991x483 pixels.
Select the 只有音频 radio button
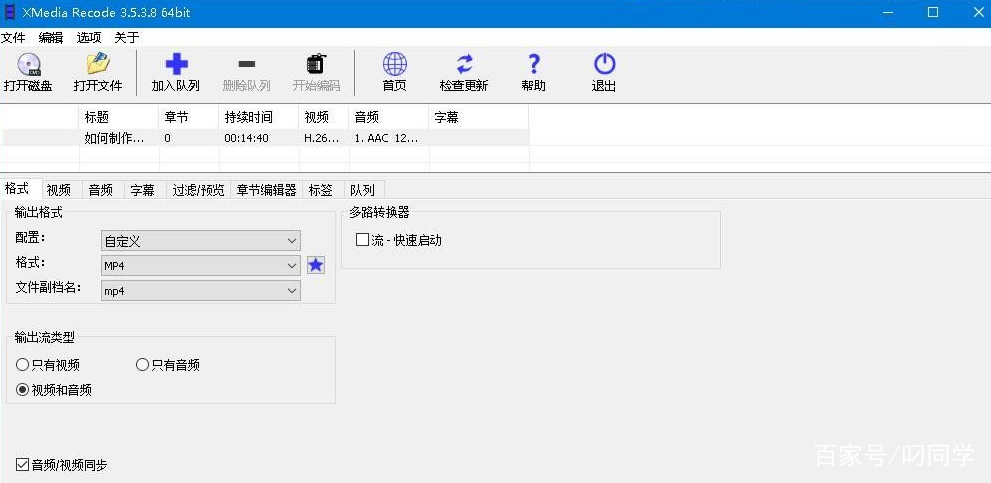142,365
